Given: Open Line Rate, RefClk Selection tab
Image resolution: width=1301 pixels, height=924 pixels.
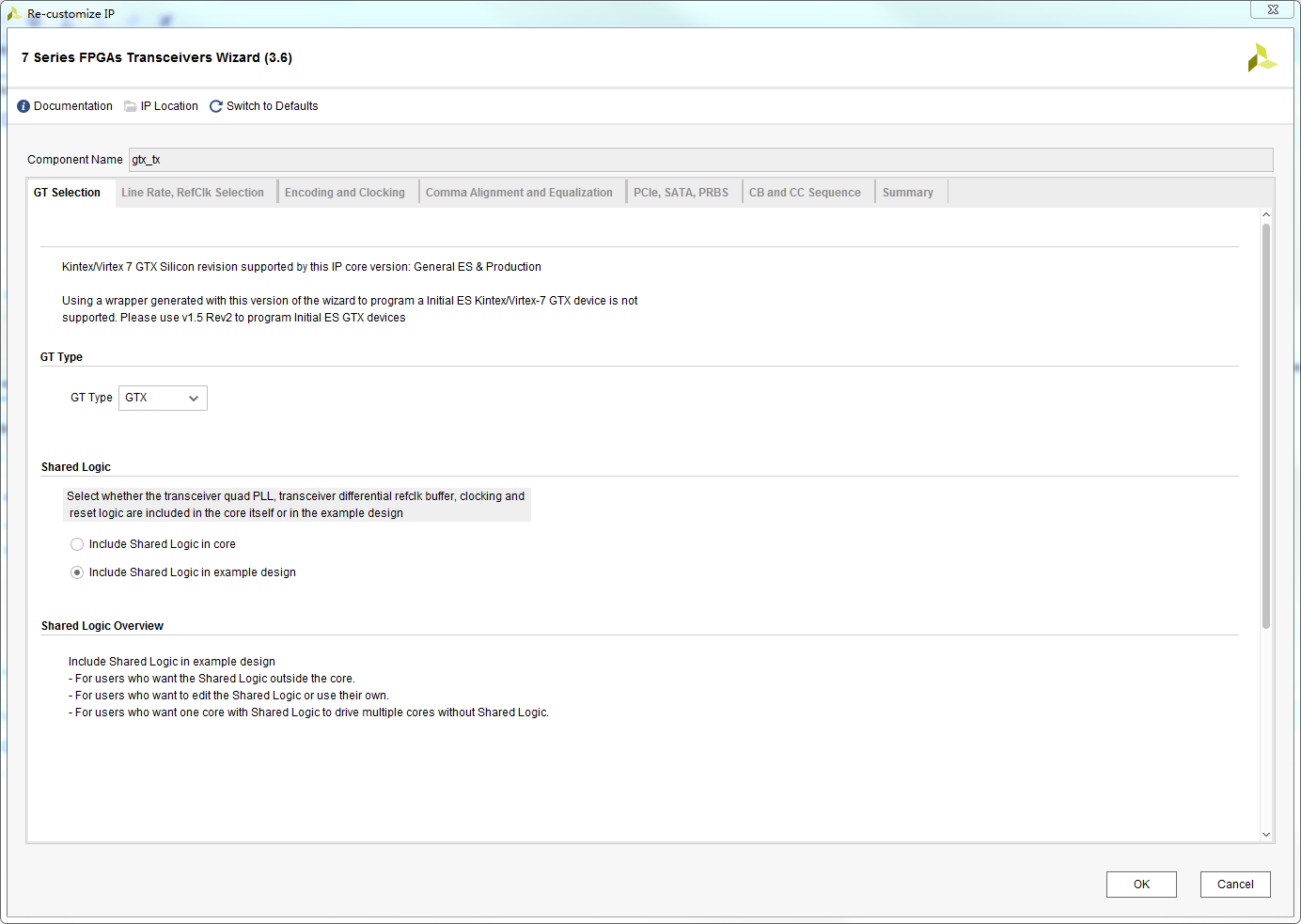Looking at the screenshot, I should (193, 193).
